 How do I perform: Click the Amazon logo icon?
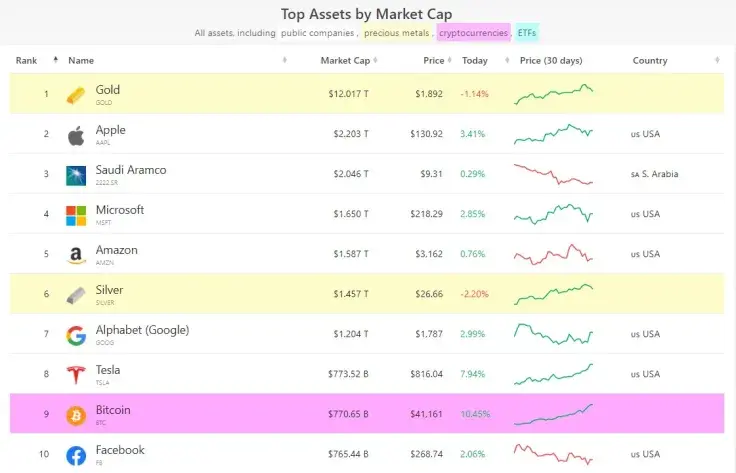[76, 256]
